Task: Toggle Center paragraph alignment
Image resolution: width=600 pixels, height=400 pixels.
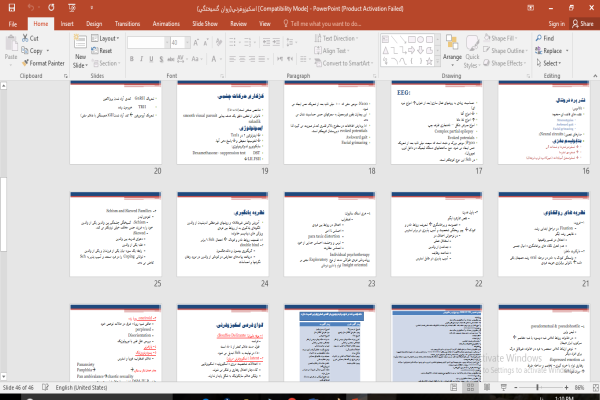Action: pyautogui.click(x=242, y=59)
